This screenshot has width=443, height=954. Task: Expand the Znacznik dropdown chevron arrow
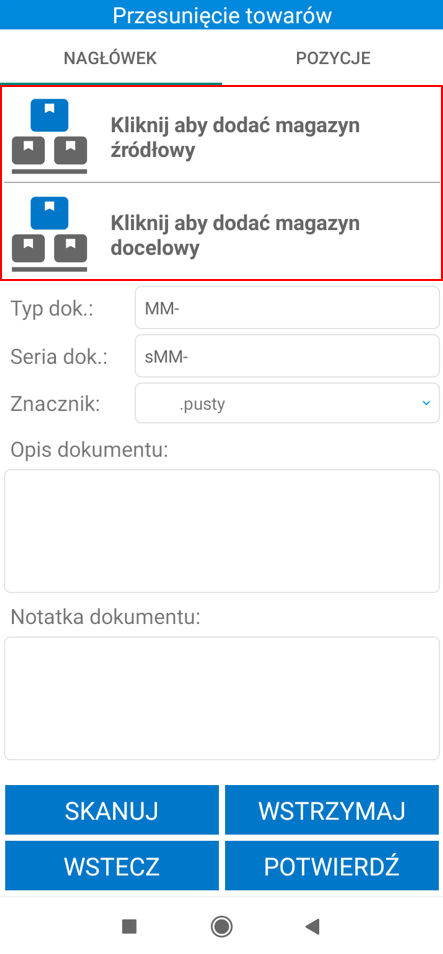(426, 403)
